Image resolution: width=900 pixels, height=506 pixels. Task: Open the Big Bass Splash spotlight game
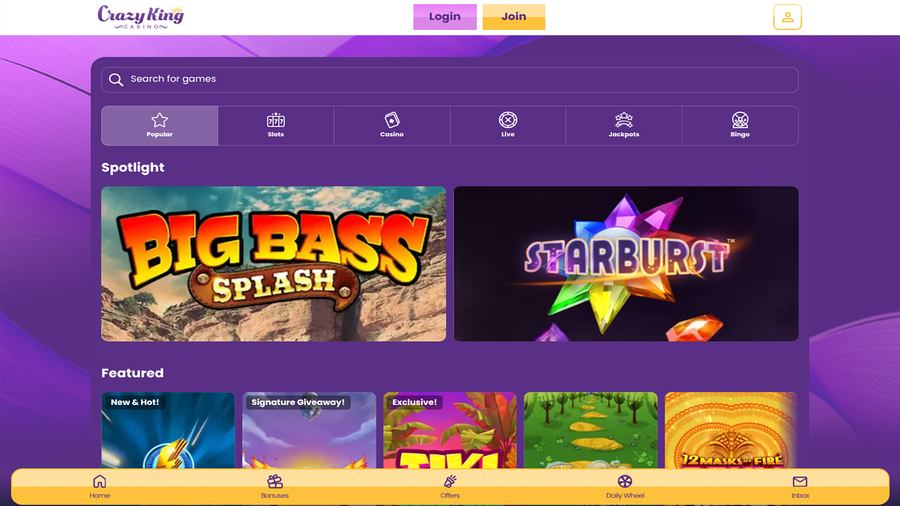[274, 264]
